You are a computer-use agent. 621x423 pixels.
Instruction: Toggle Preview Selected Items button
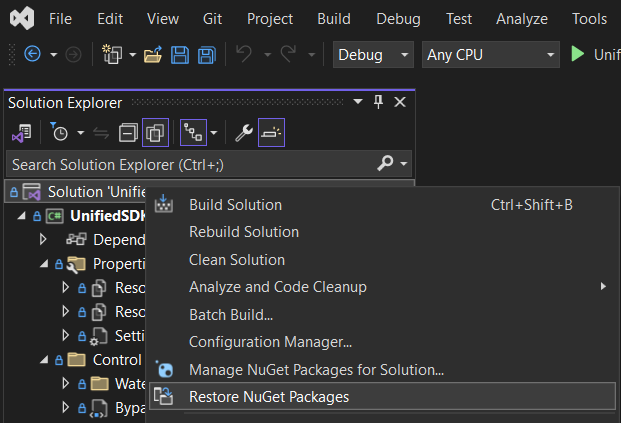click(271, 132)
